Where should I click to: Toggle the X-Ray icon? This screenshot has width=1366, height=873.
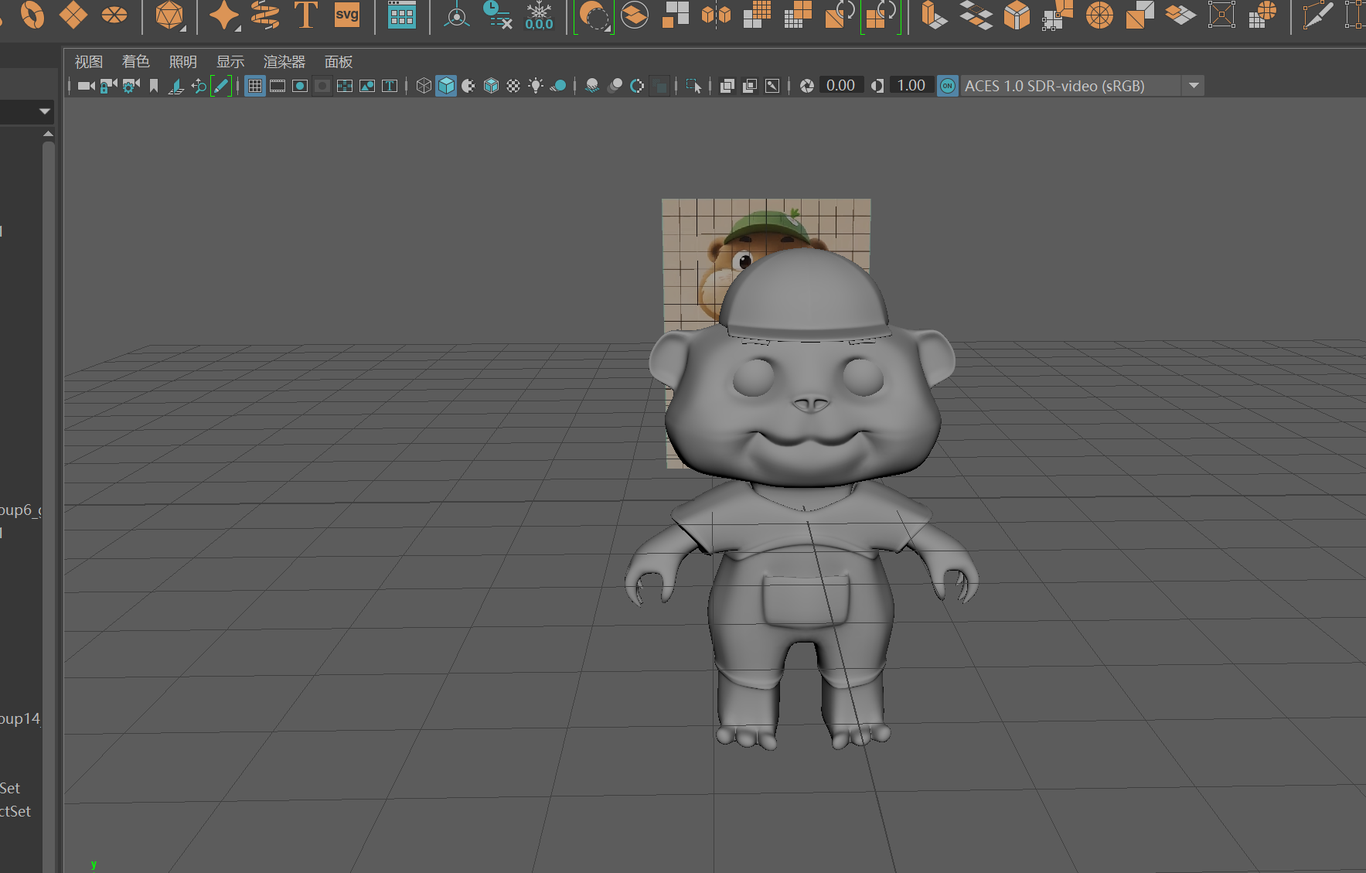coord(727,86)
